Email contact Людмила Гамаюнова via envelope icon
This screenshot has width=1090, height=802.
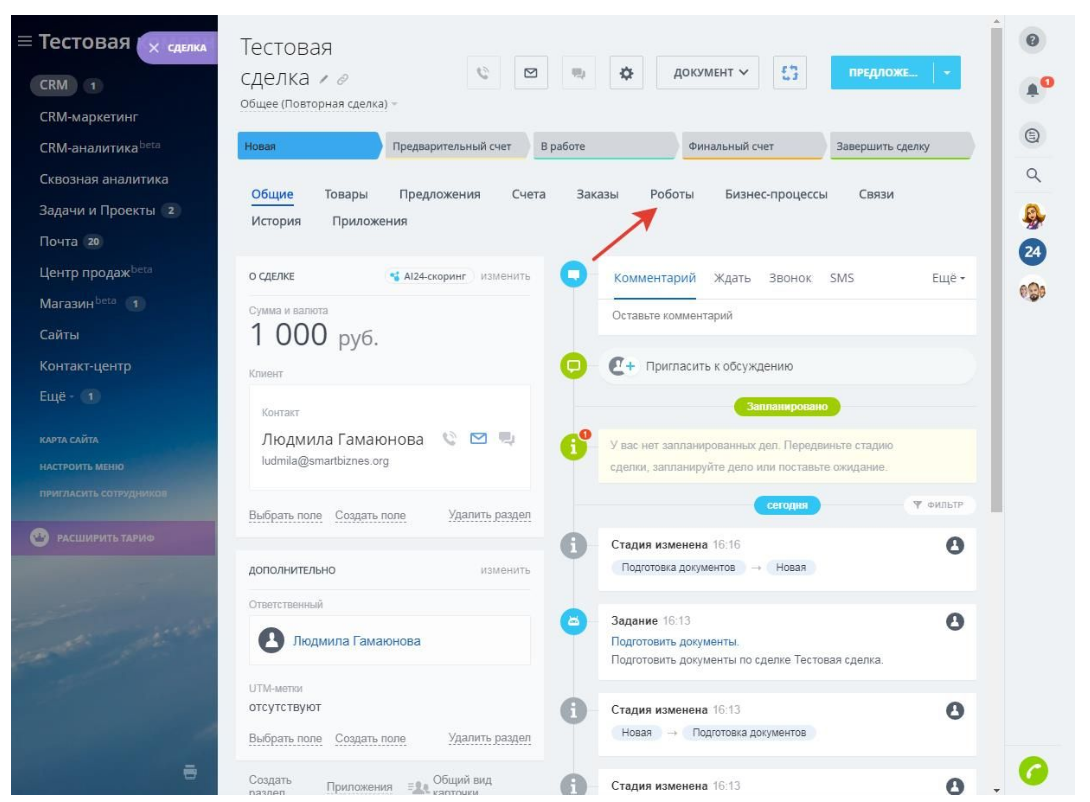pos(478,439)
